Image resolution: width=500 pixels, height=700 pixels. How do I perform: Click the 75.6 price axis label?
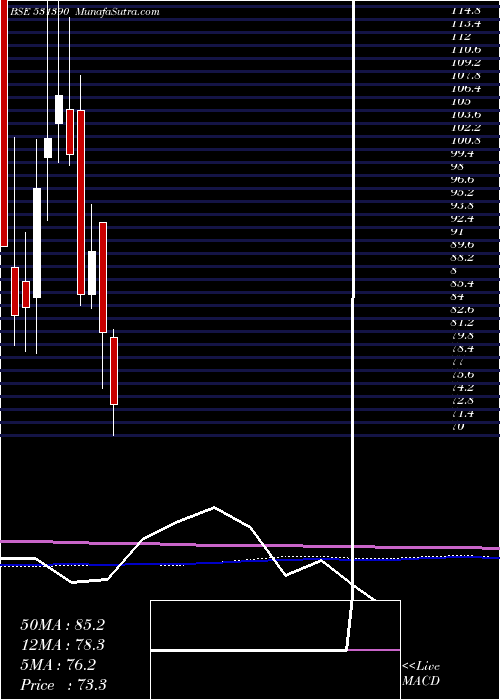click(464, 375)
